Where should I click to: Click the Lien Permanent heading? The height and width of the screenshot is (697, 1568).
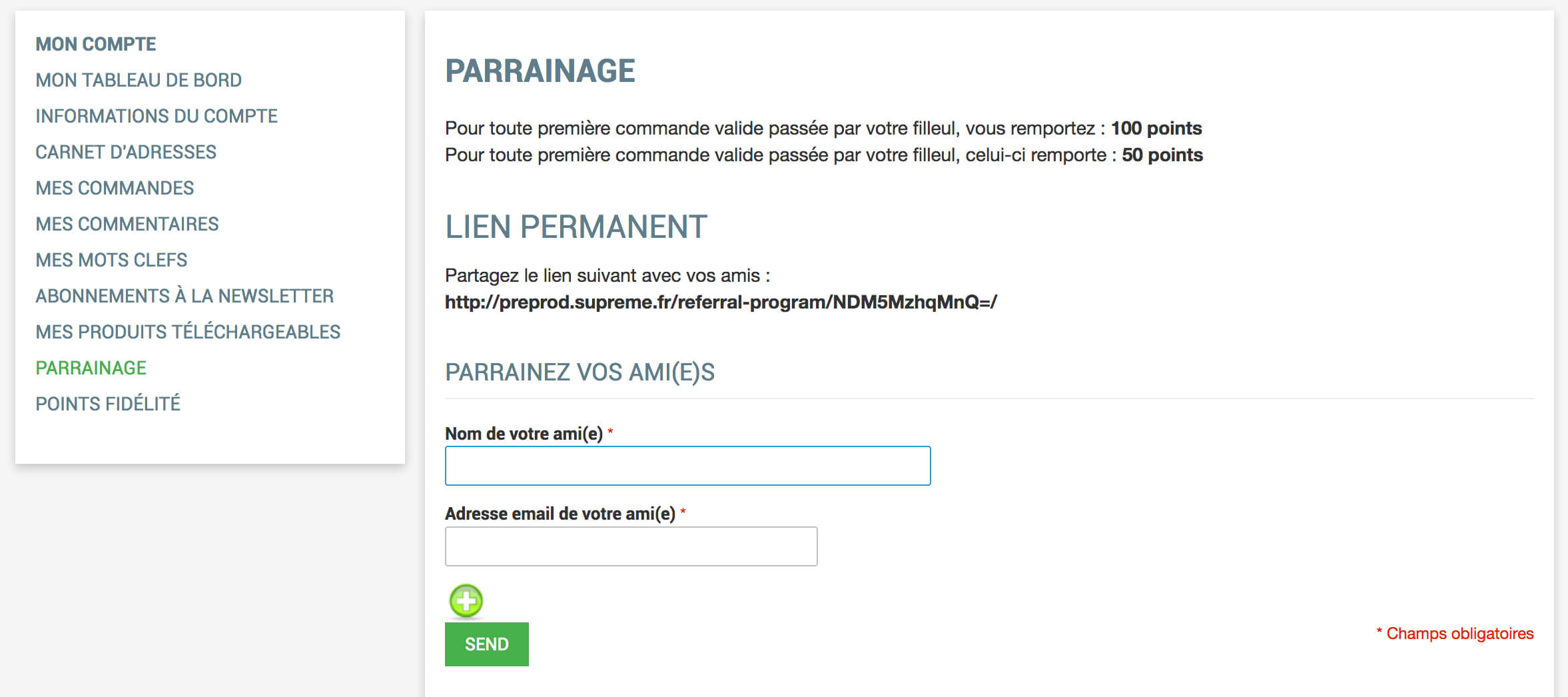coord(576,227)
